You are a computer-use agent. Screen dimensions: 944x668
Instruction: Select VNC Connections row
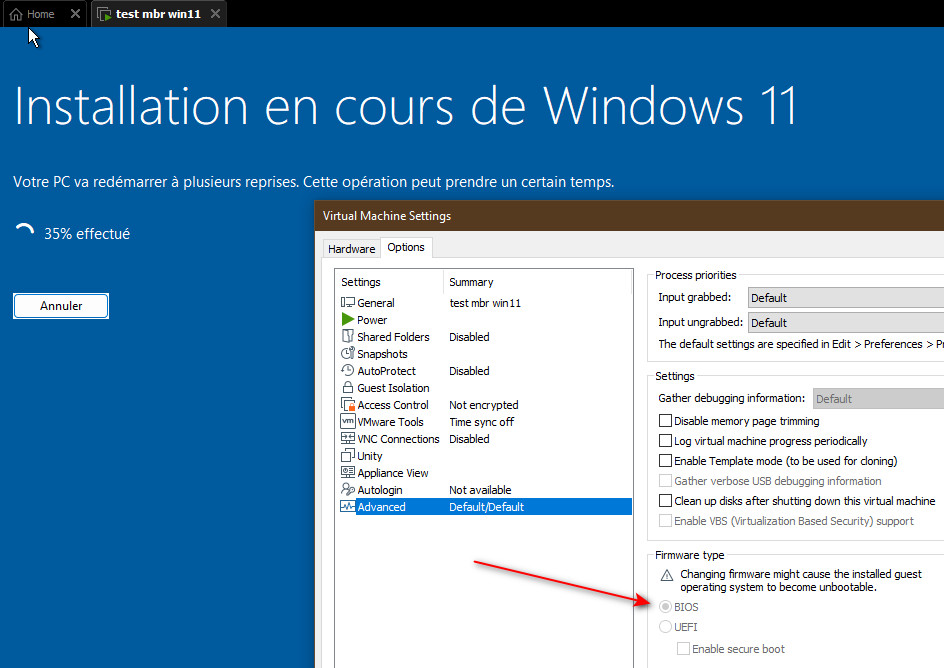coord(486,439)
